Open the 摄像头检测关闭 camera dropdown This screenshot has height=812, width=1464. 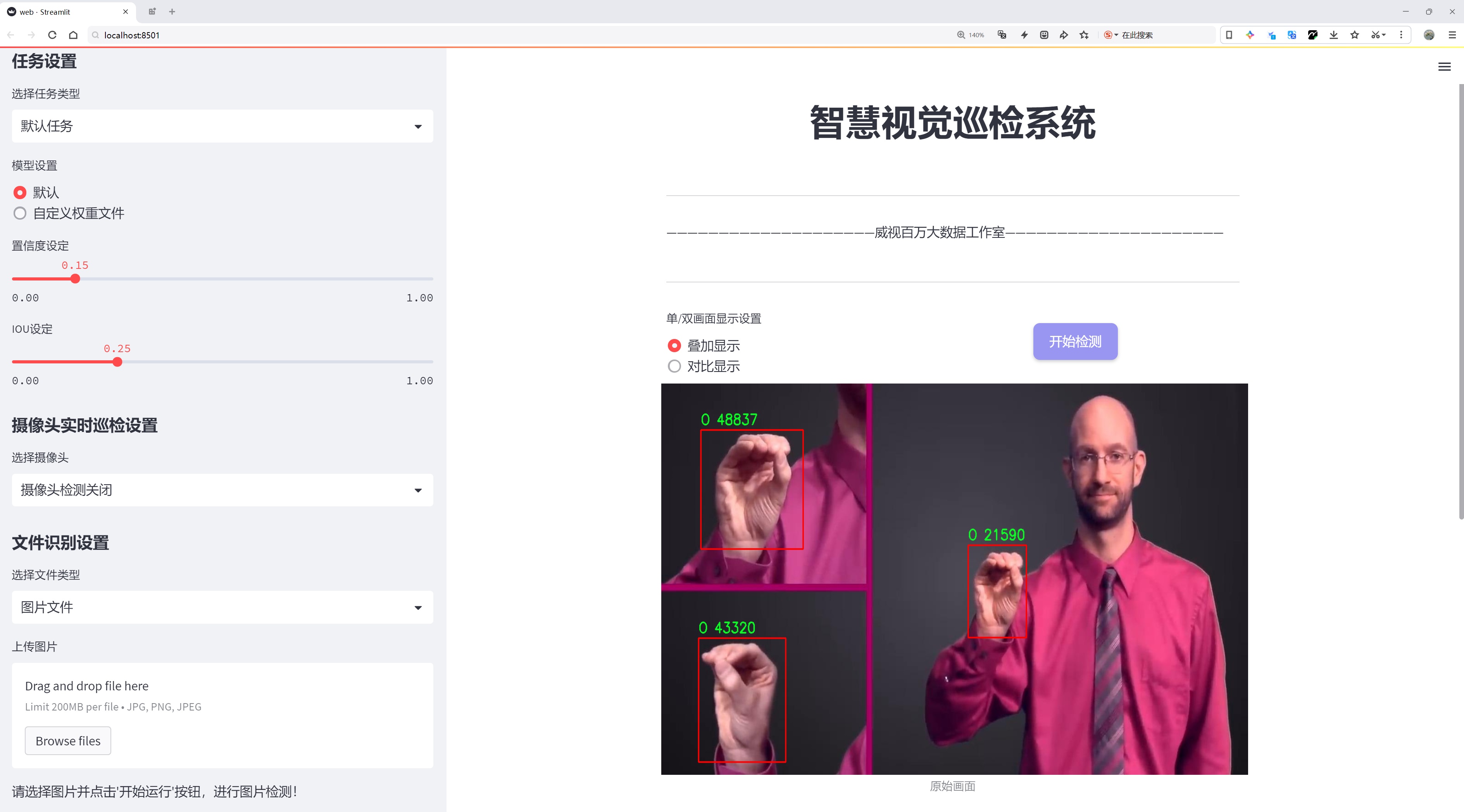click(x=222, y=490)
